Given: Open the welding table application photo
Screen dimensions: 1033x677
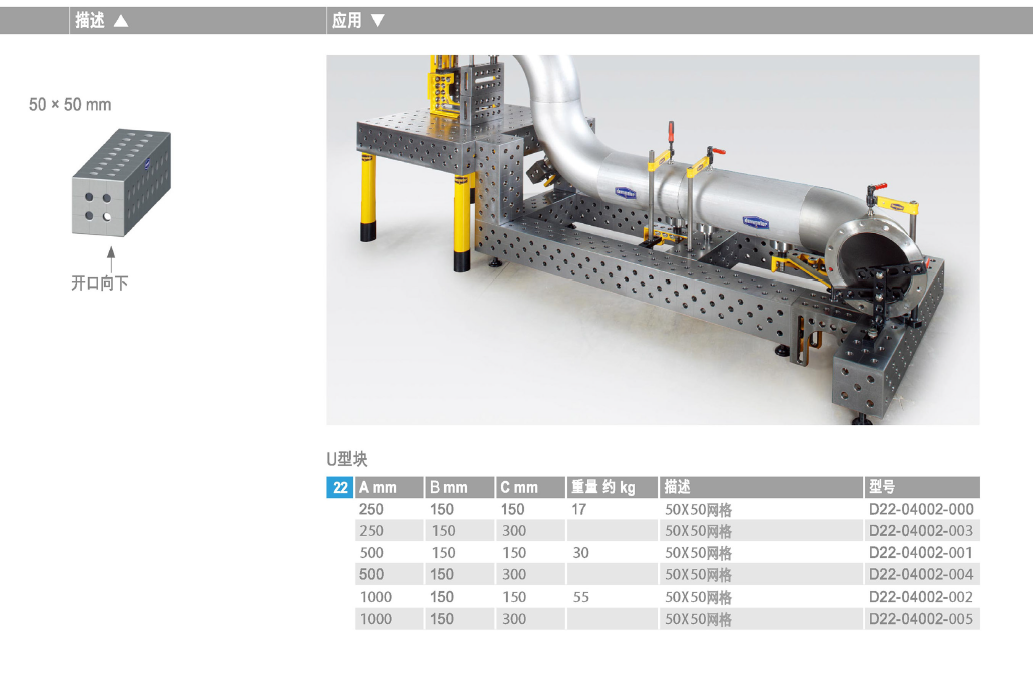Looking at the screenshot, I should point(653,240).
